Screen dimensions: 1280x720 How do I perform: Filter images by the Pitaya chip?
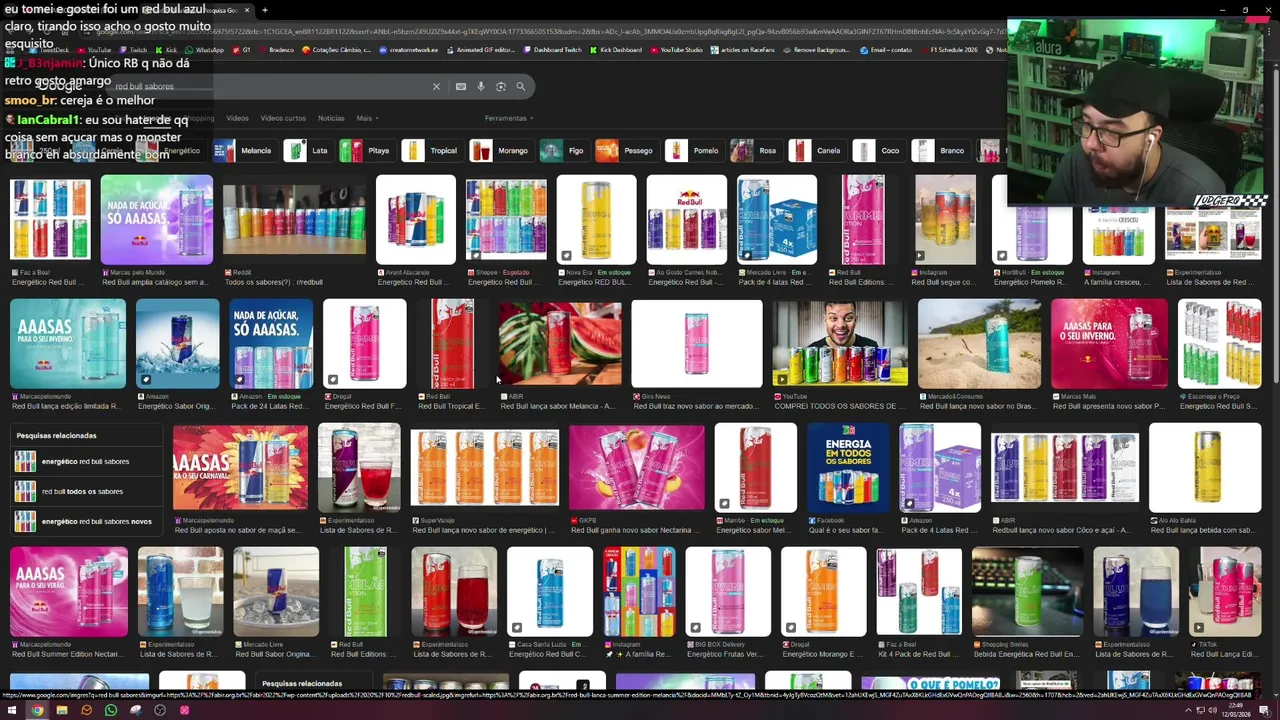[x=366, y=151]
